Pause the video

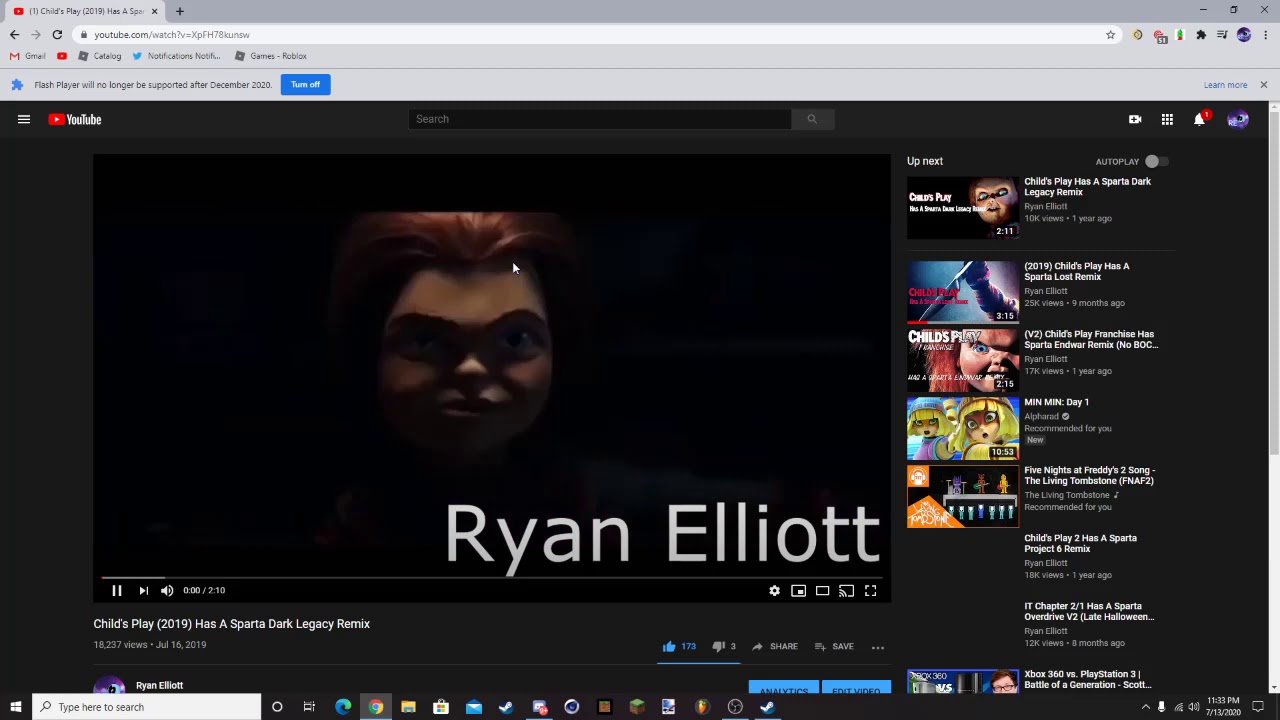click(x=116, y=591)
